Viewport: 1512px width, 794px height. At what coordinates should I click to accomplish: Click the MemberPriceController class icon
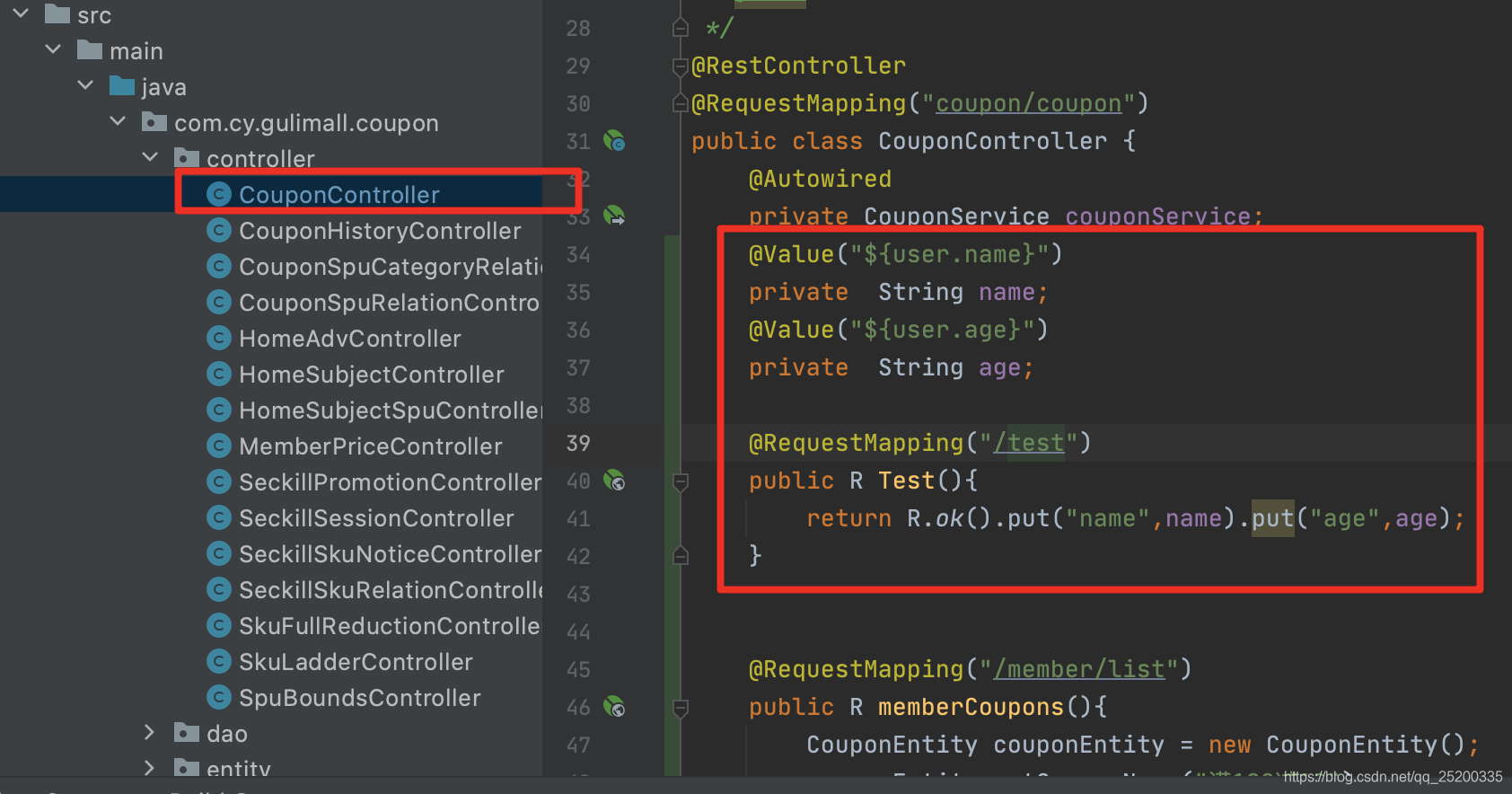(x=219, y=446)
